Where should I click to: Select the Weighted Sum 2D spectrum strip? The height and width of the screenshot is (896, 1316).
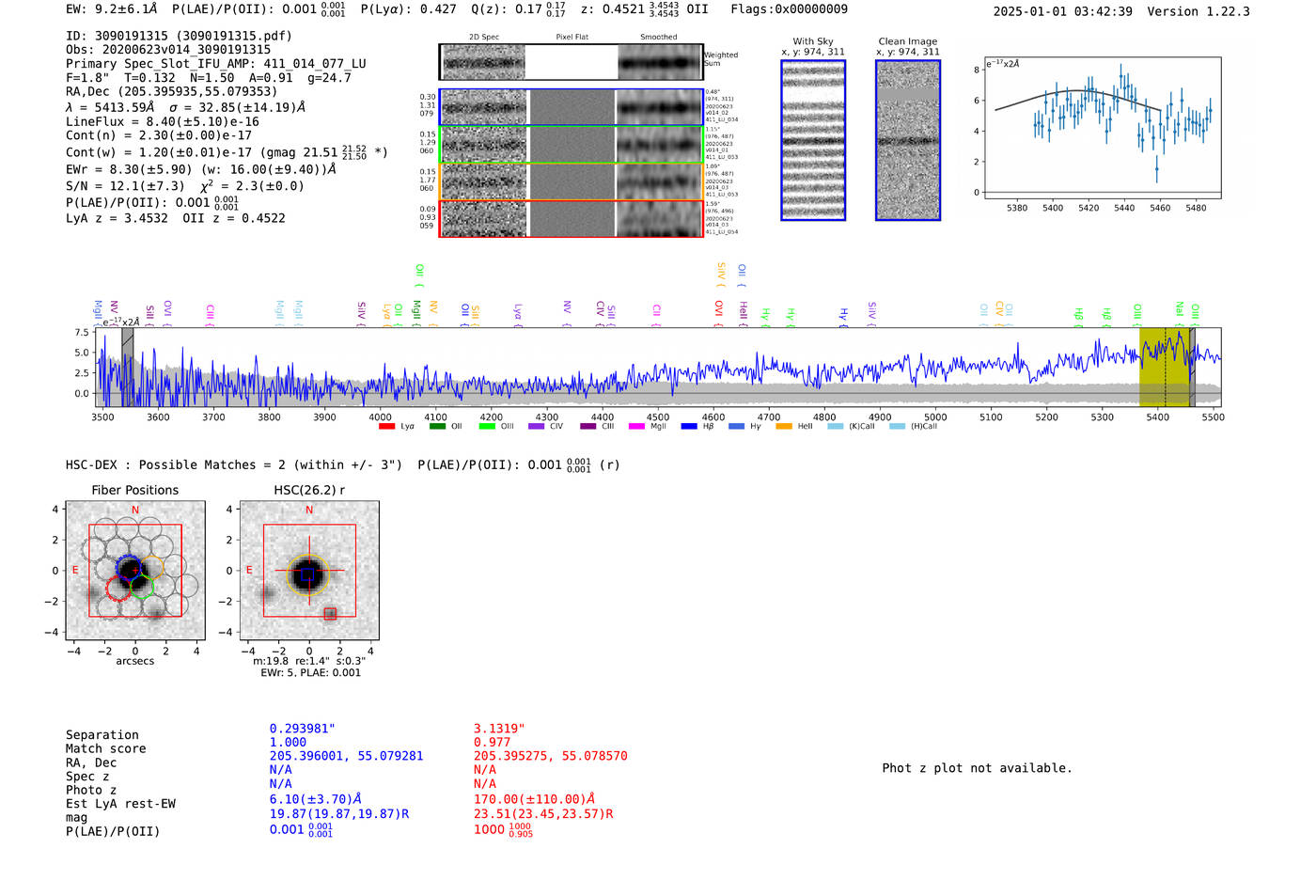point(572,62)
